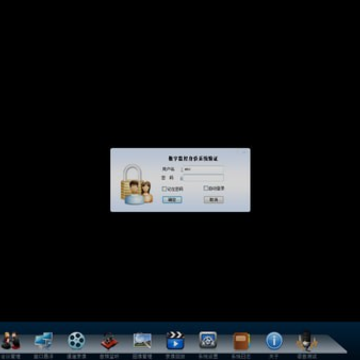Focus the username input field

point(203,169)
